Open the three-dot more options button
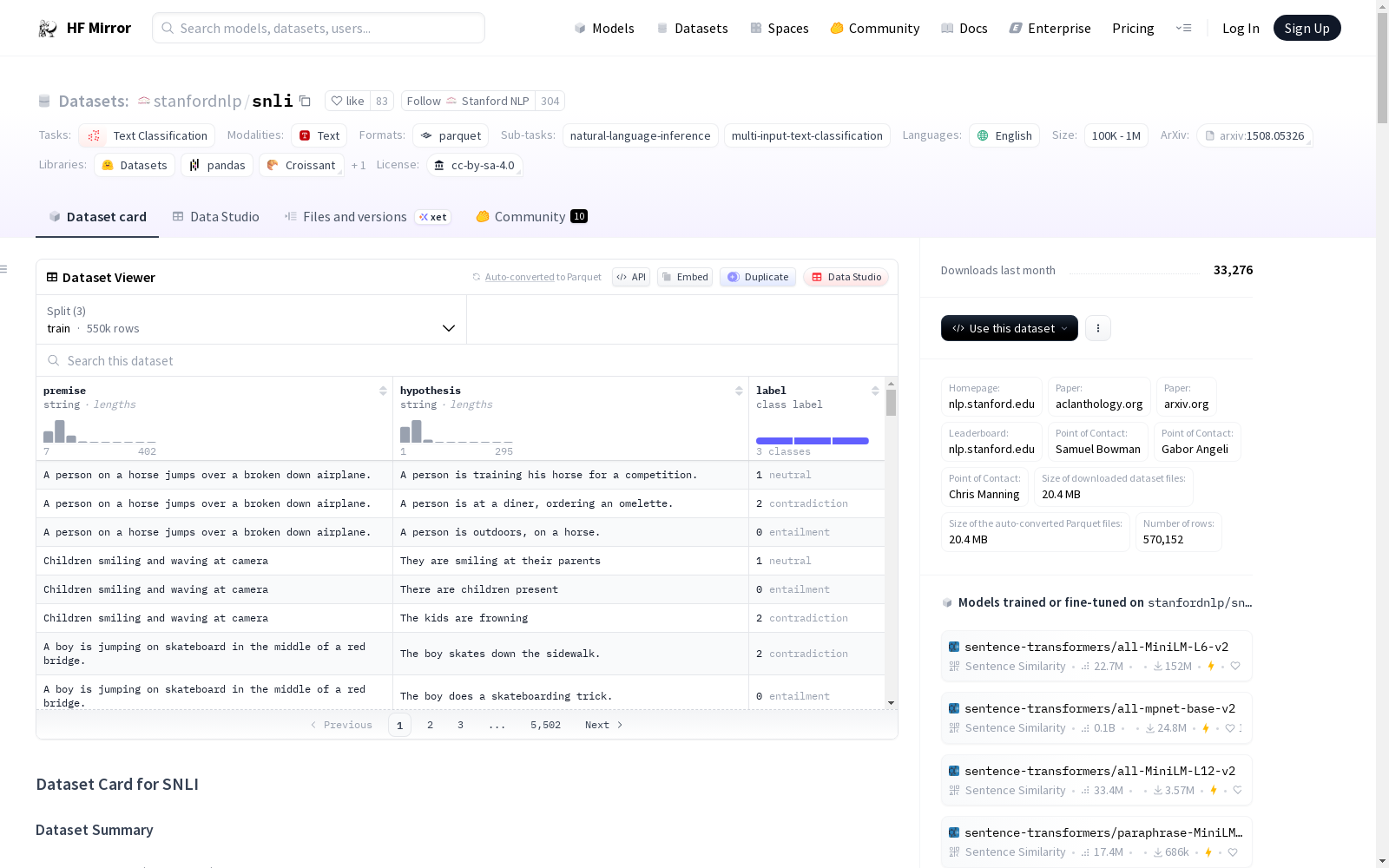This screenshot has height=868, width=1389. tap(1097, 328)
